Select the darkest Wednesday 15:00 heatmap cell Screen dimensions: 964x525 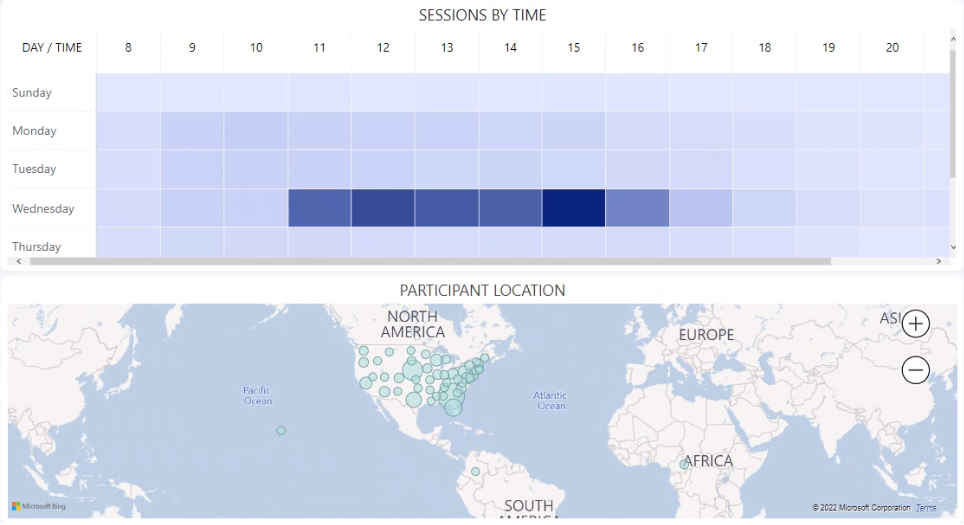[x=574, y=208]
